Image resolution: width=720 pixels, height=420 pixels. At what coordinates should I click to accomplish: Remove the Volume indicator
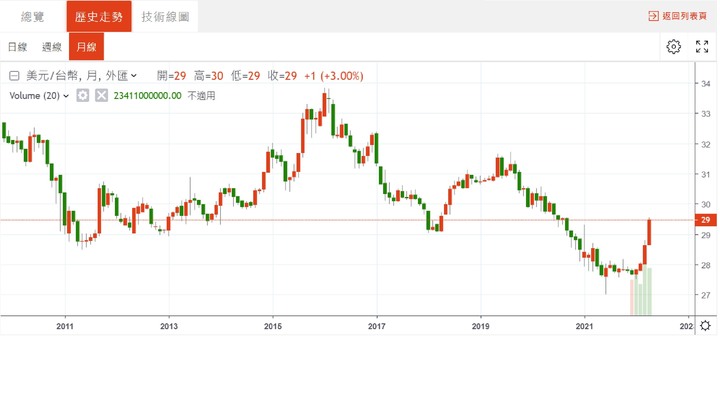(101, 95)
